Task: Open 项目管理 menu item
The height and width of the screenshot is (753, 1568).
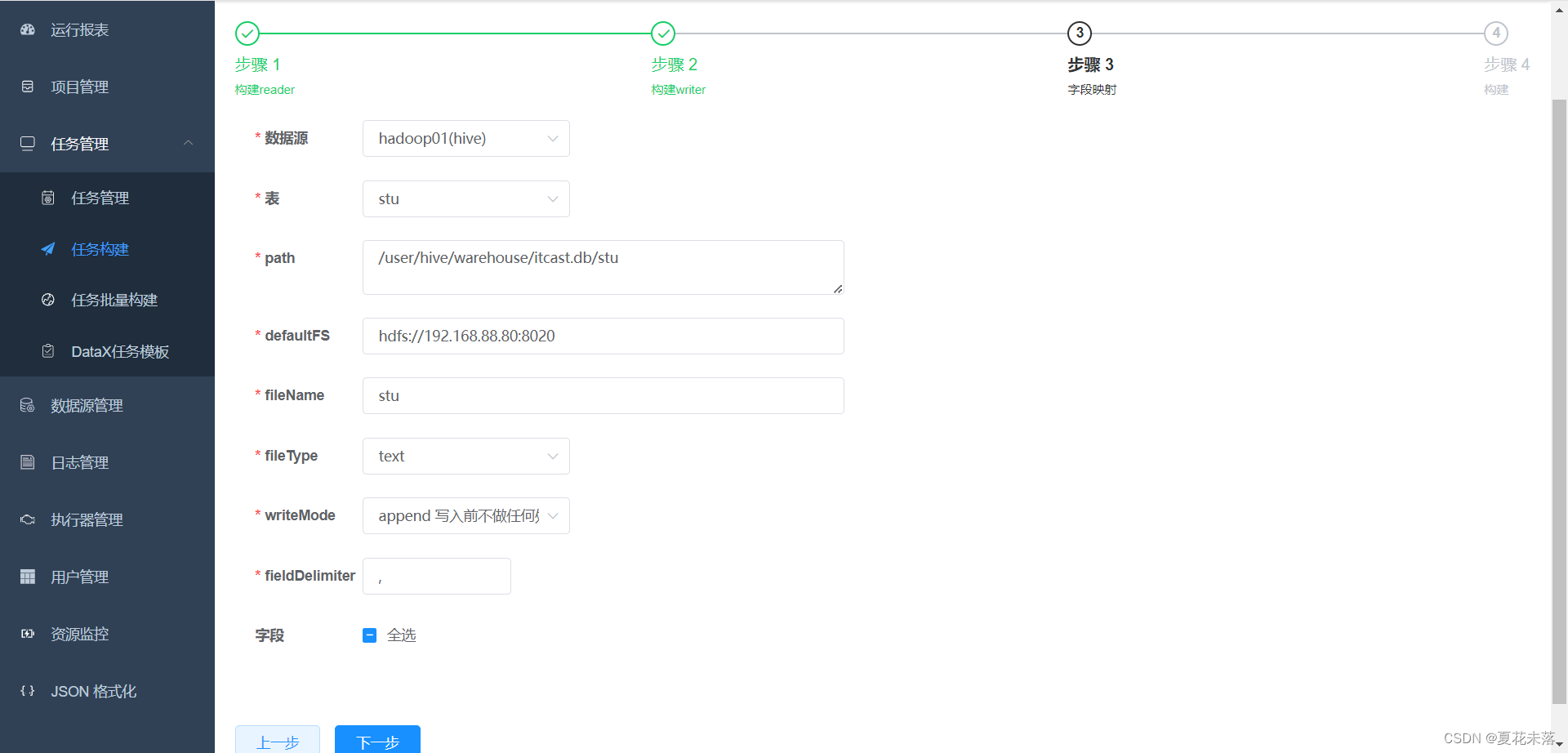Action: pos(107,87)
